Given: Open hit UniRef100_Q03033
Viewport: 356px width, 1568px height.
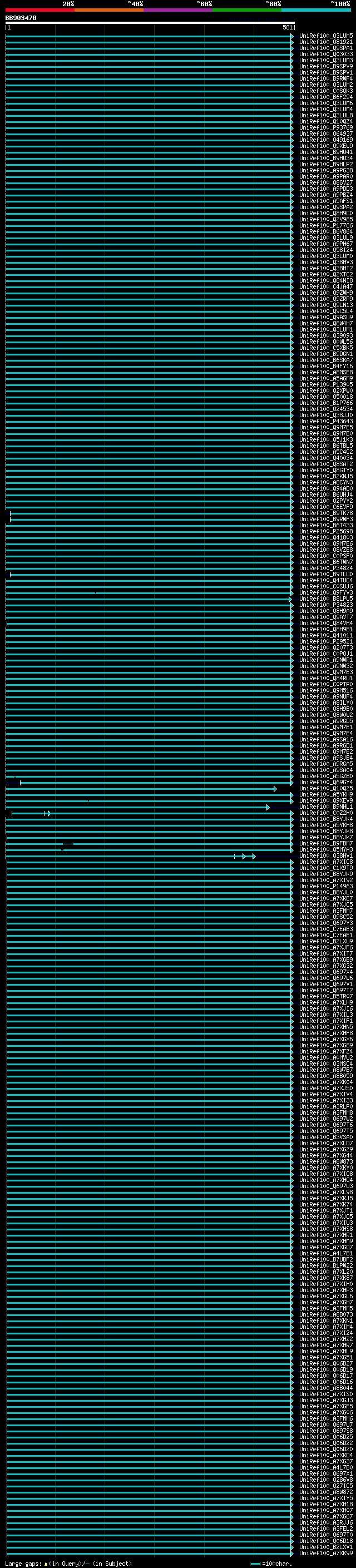Looking at the screenshot, I should [326, 54].
